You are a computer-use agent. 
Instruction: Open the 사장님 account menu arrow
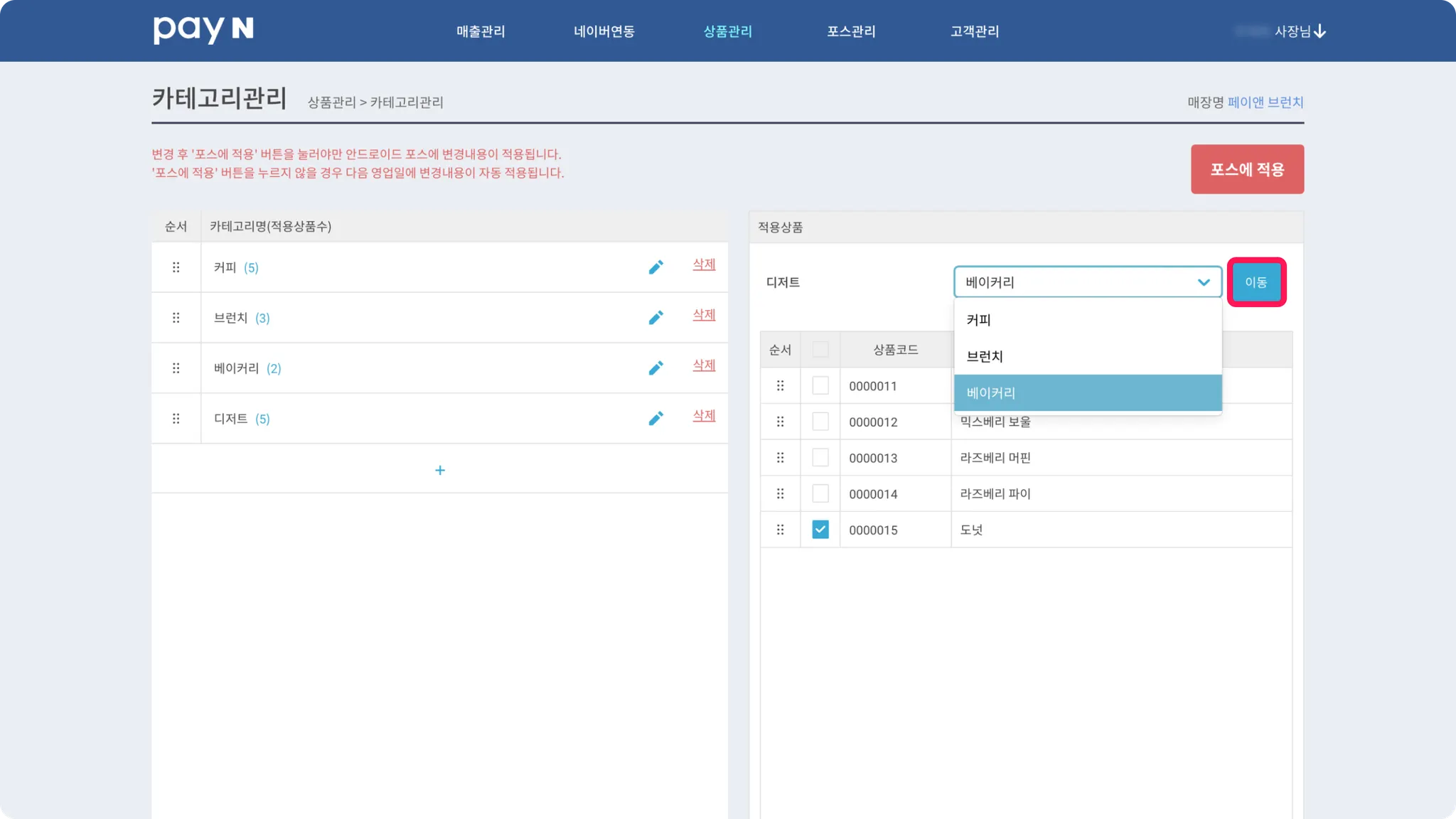click(x=1319, y=31)
